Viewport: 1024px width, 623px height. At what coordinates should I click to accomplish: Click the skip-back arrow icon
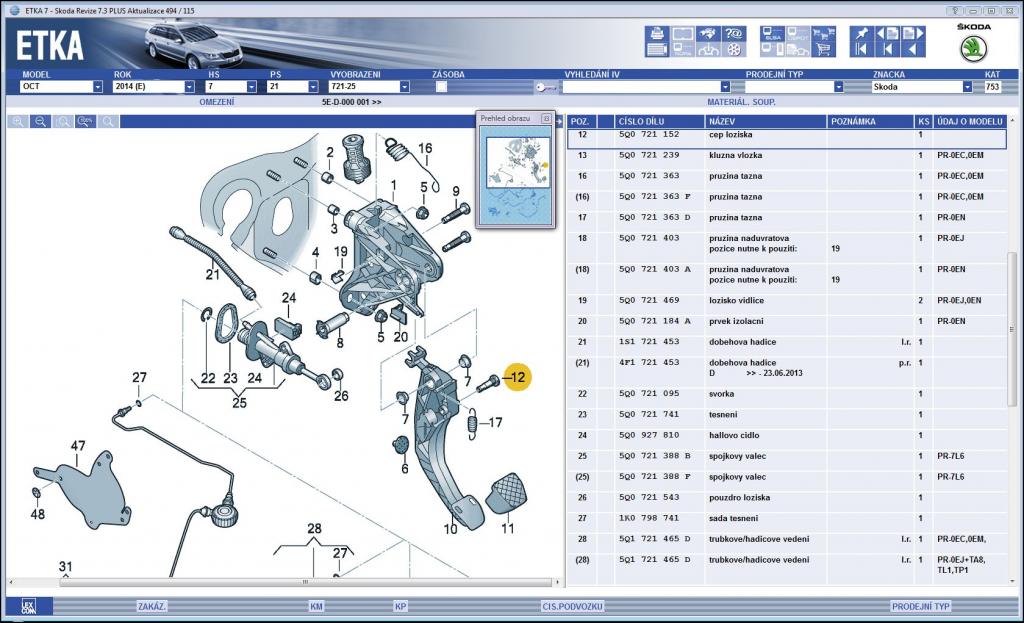click(888, 49)
